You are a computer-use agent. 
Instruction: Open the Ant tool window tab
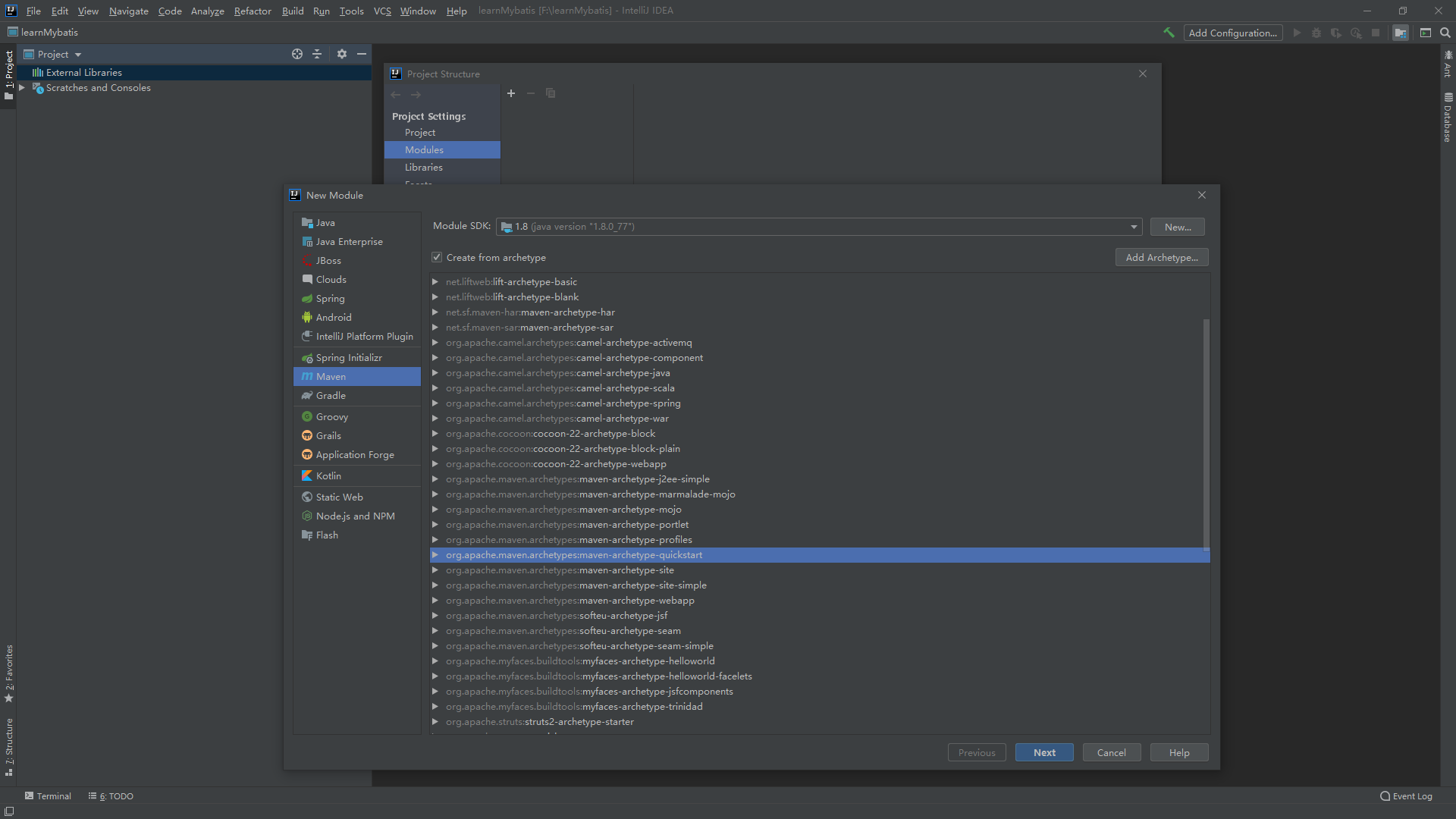pyautogui.click(x=1448, y=64)
